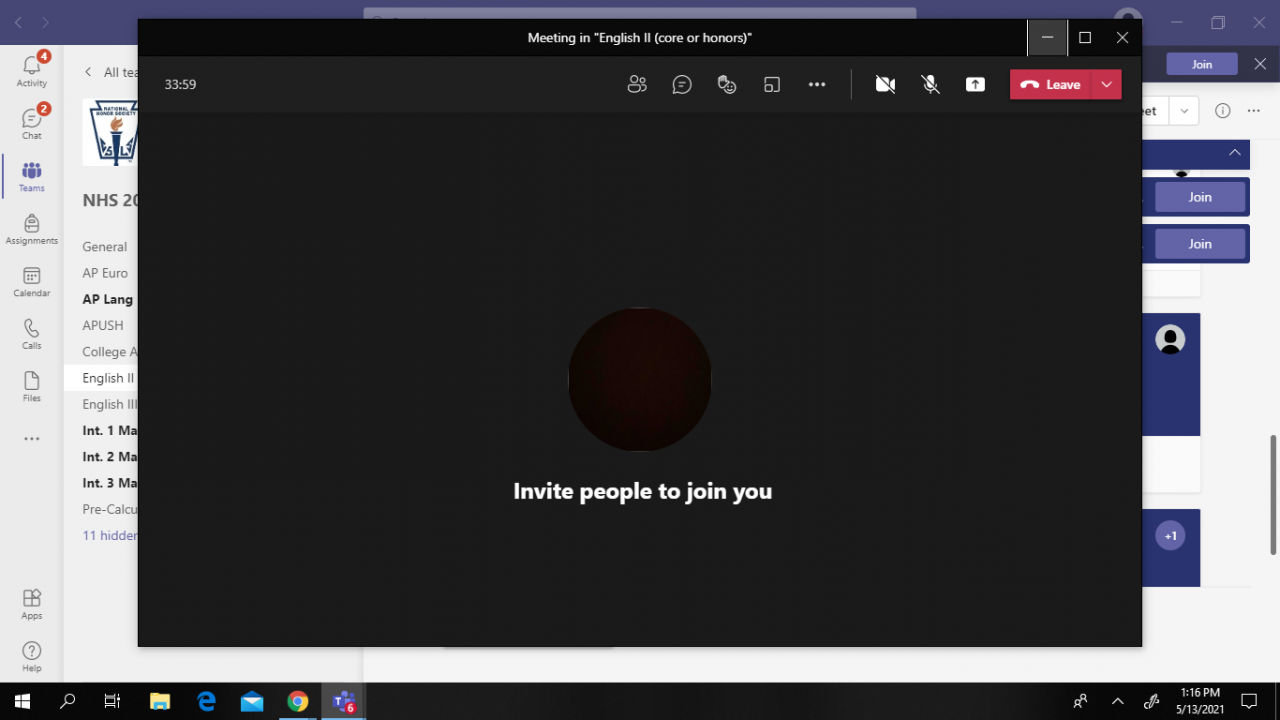Viewport: 1280px width, 720px height.
Task: Open Google Chrome from the taskbar
Action: point(297,702)
